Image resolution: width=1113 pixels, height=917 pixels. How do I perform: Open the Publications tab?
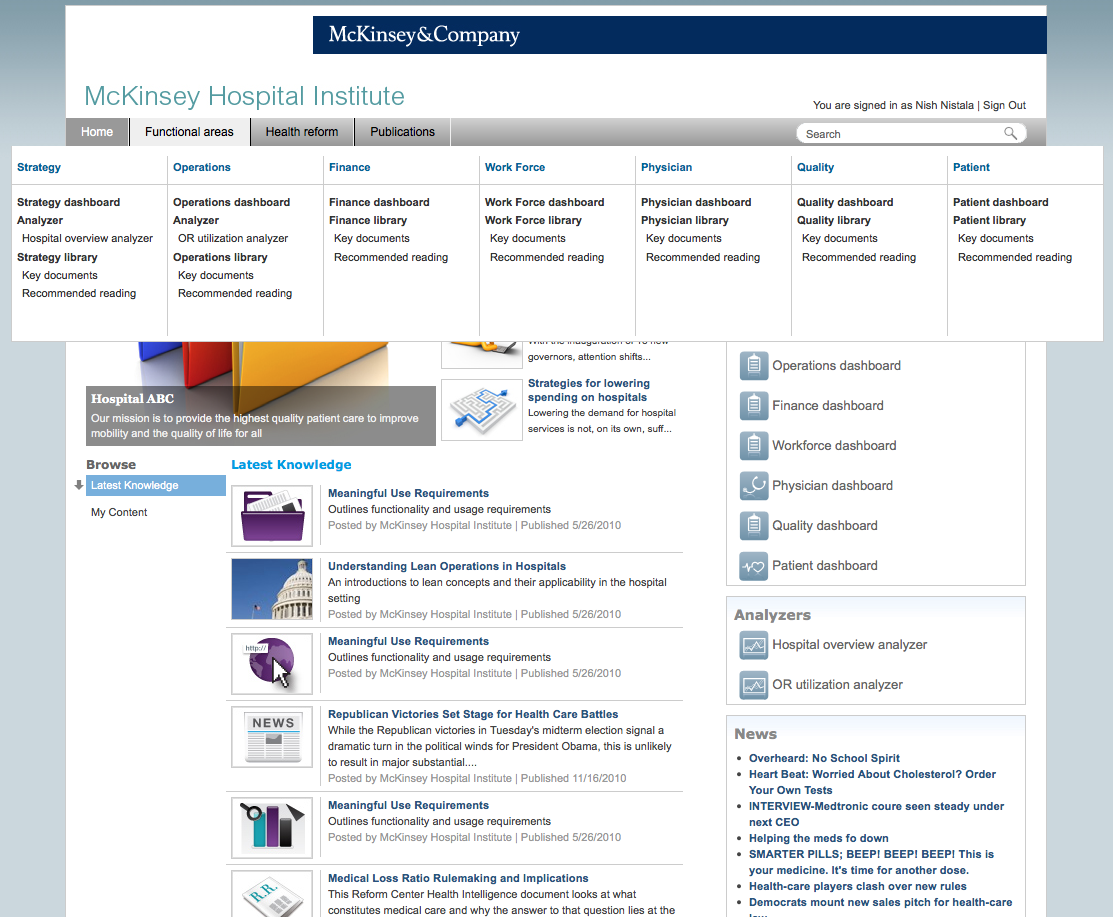(x=402, y=132)
